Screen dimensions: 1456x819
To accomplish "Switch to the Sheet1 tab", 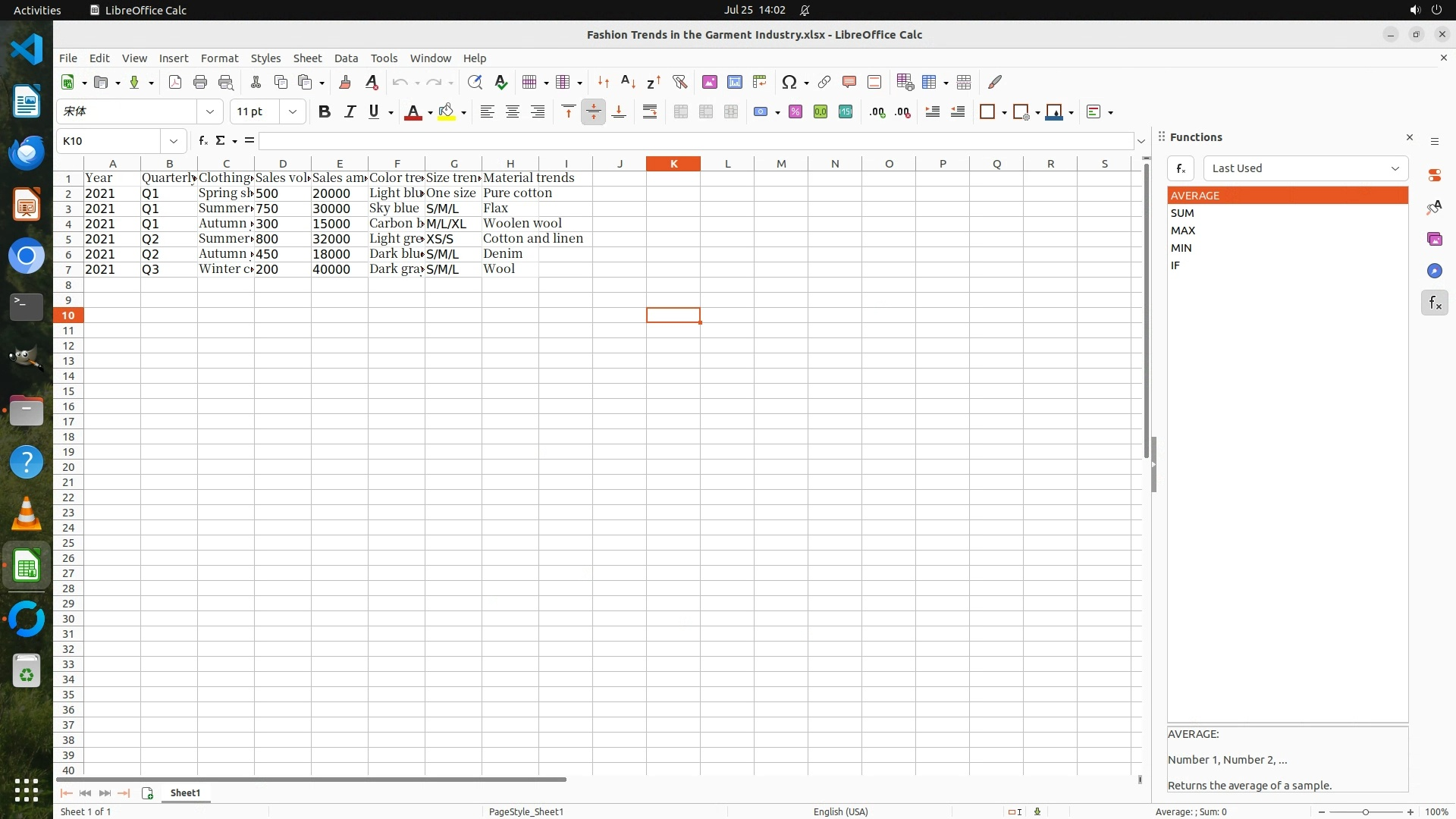I will pos(185,792).
